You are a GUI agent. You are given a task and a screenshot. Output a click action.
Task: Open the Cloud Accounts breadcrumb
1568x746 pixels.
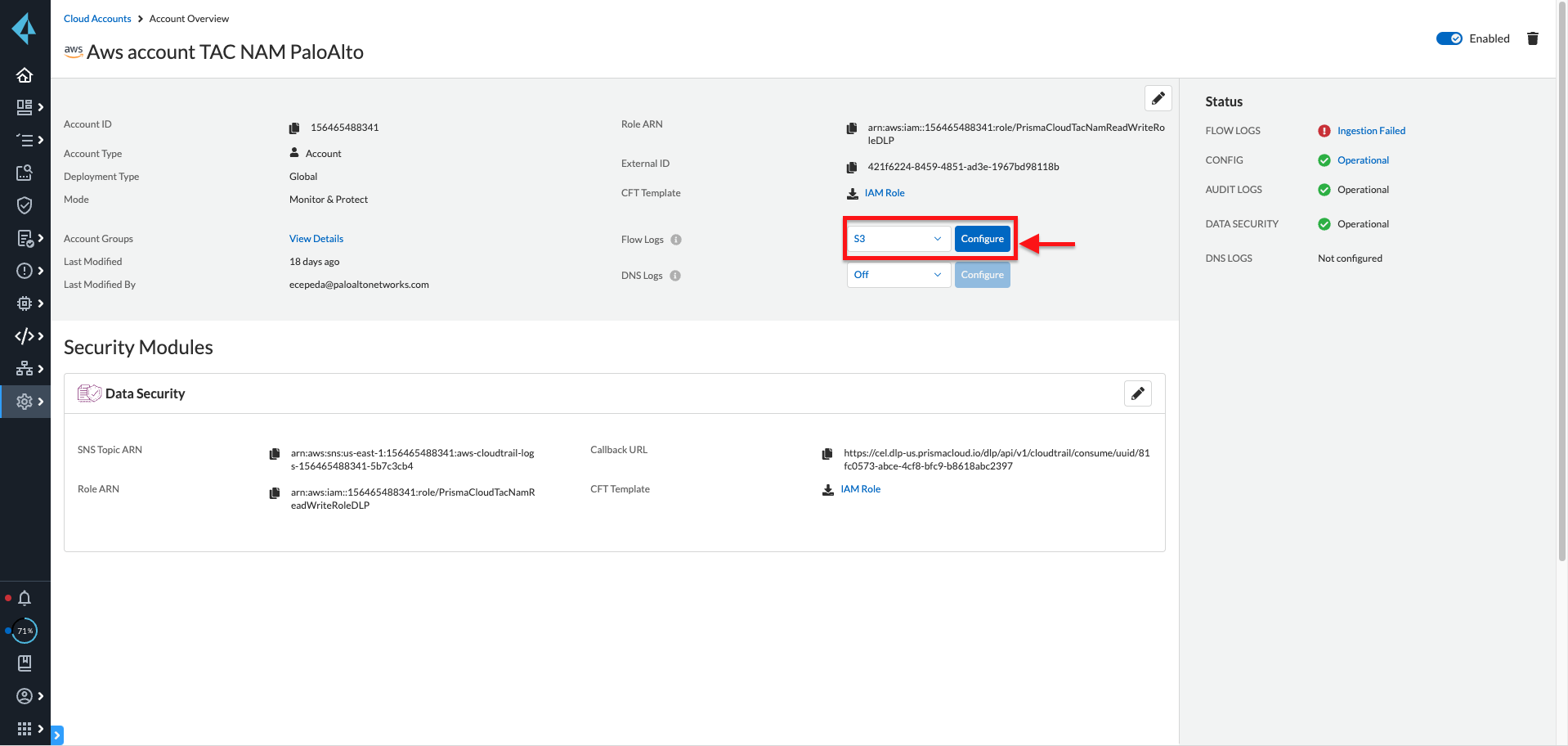97,19
